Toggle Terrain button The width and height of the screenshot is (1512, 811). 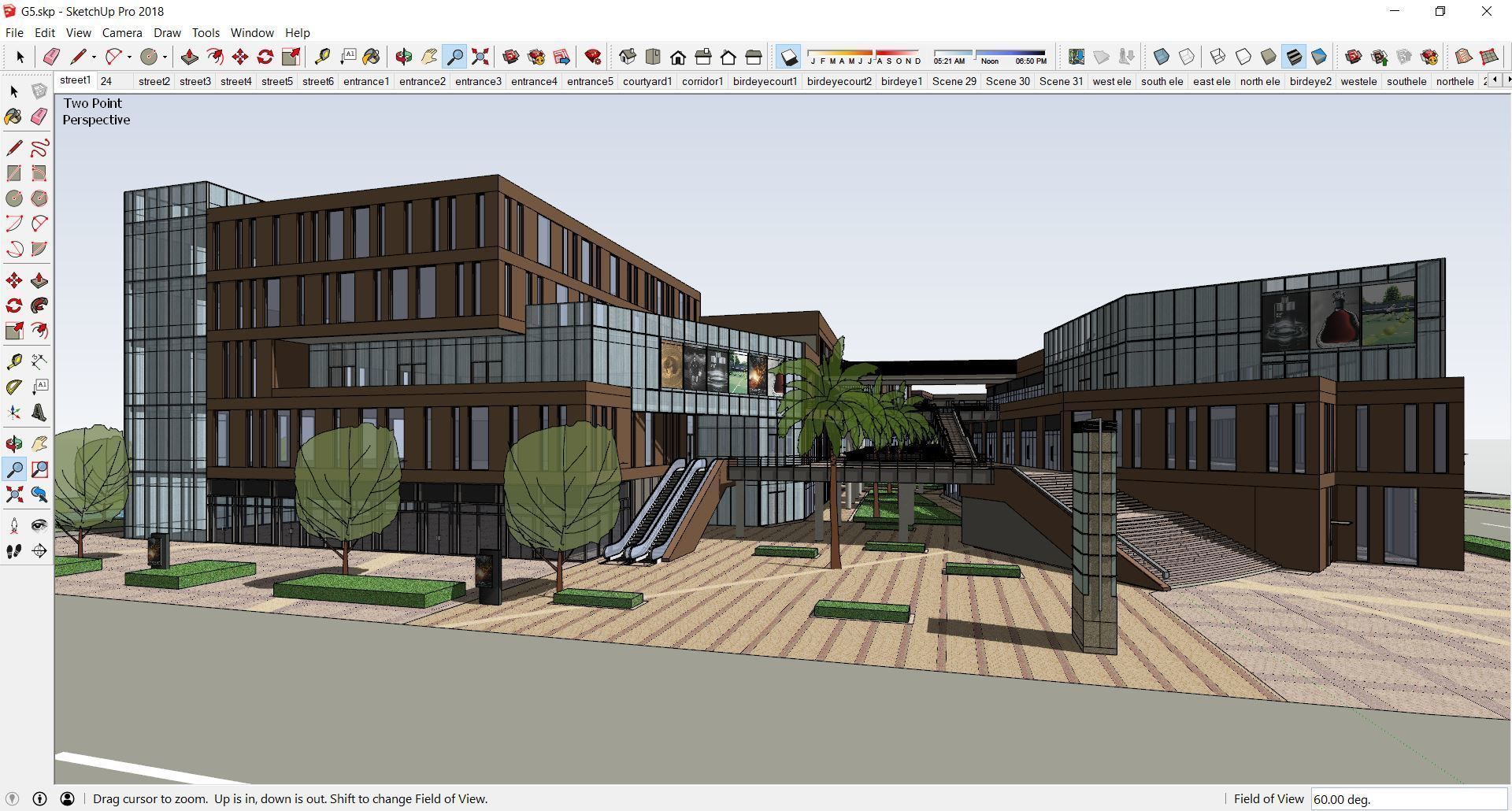pos(1101,57)
